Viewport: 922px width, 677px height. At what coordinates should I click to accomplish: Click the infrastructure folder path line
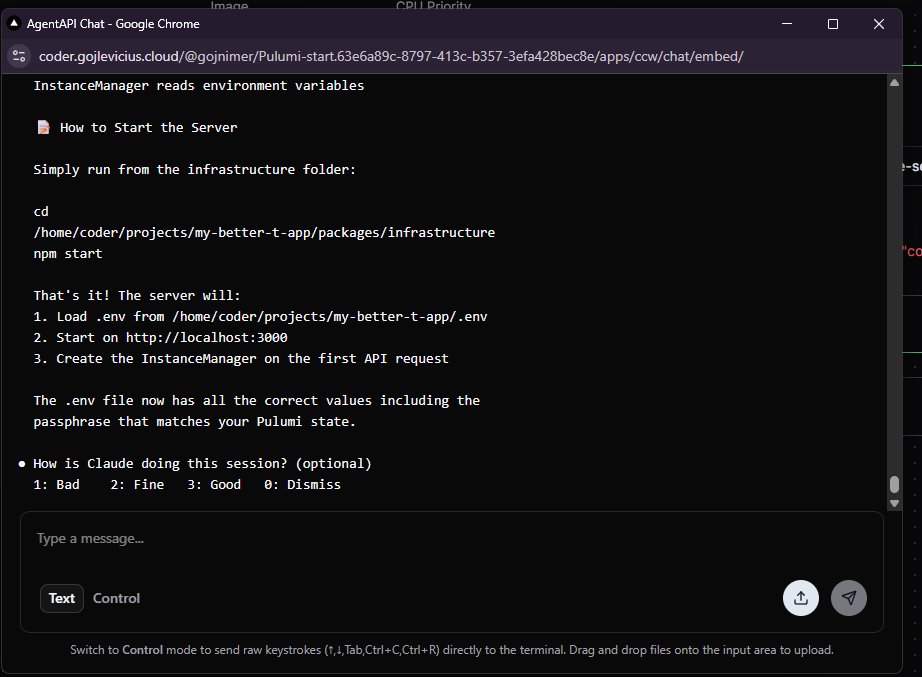pyautogui.click(x=264, y=232)
